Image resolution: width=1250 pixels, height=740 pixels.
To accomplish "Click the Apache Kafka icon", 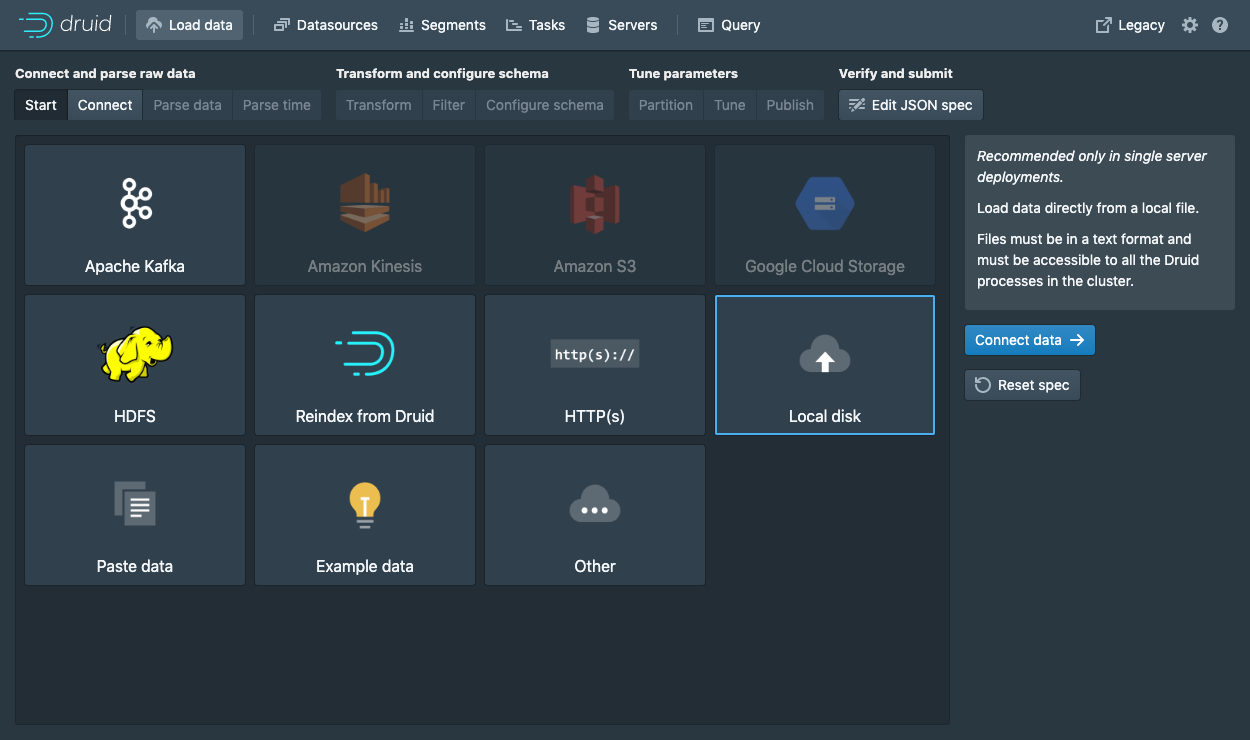I will point(135,204).
